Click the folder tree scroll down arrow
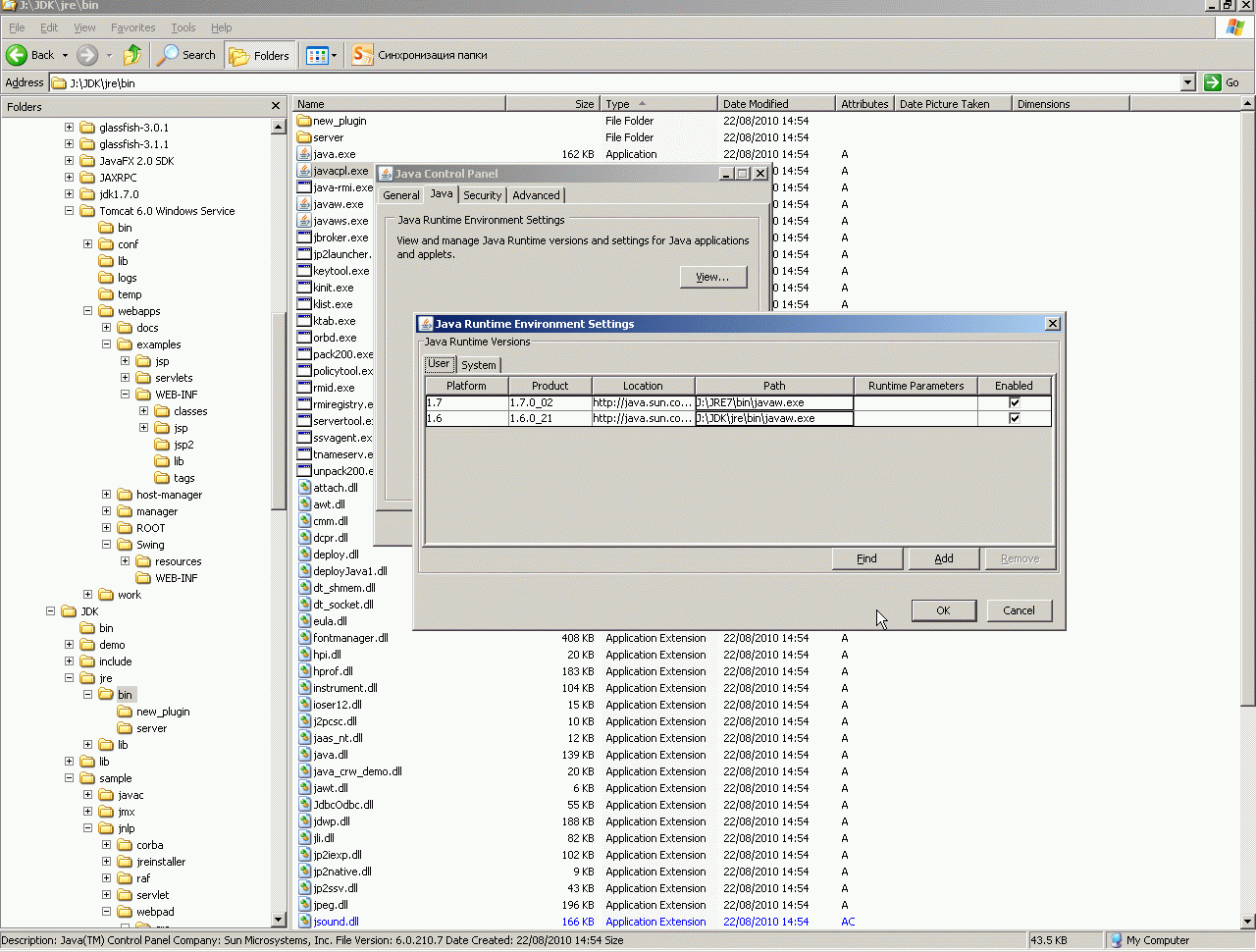 click(279, 920)
